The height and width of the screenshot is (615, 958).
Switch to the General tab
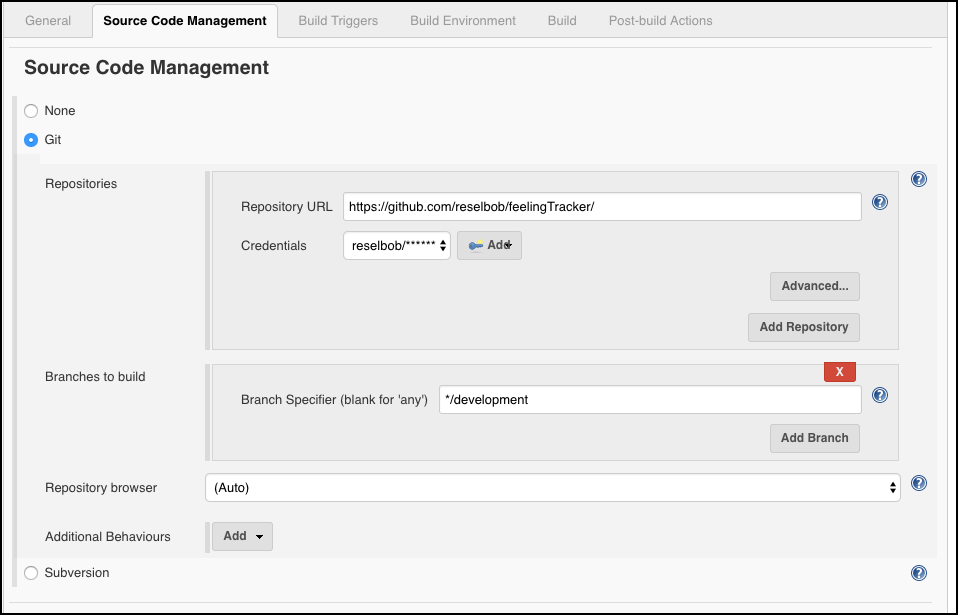click(x=48, y=21)
